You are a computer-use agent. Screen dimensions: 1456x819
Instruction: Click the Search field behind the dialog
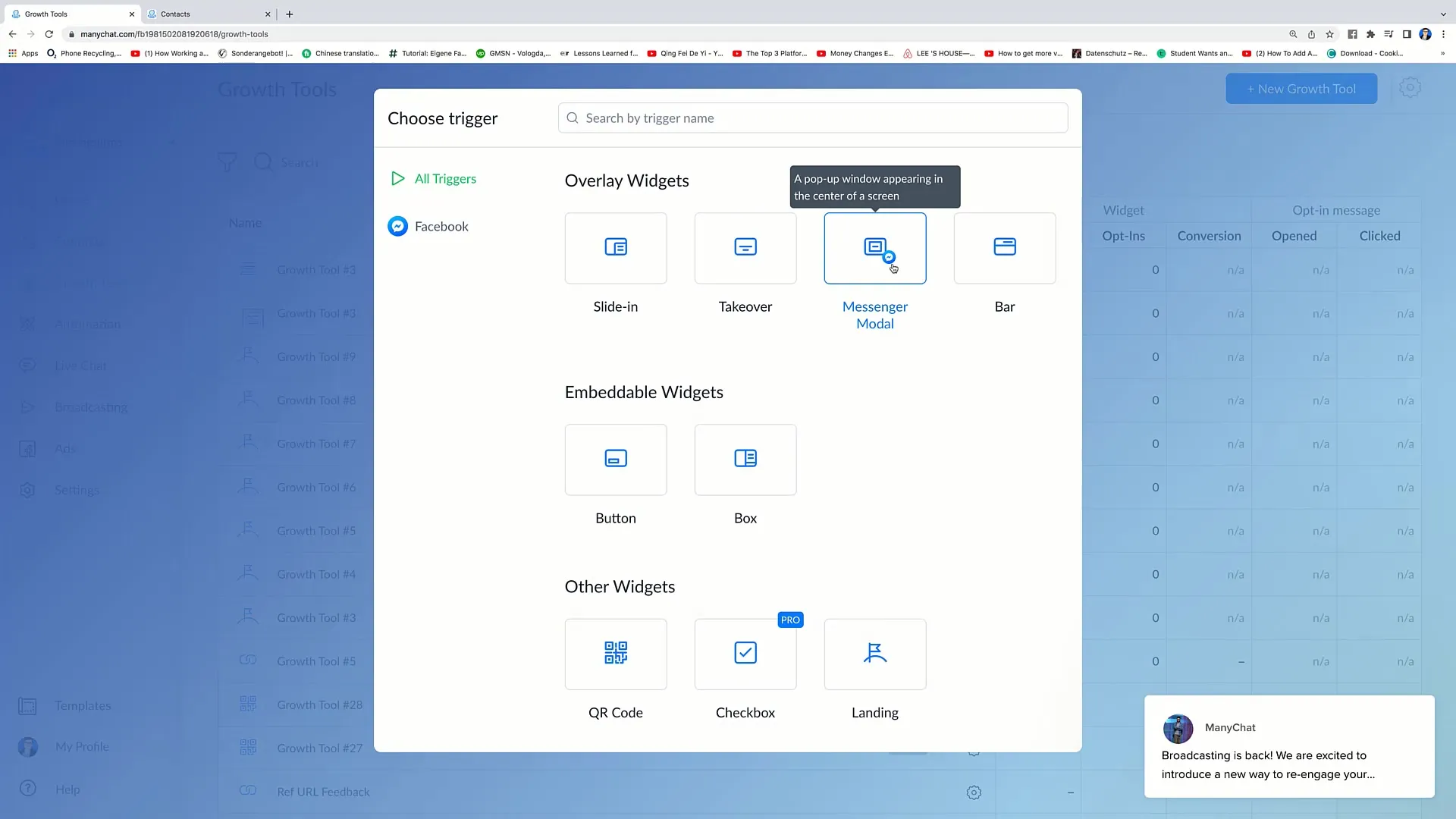[300, 163]
